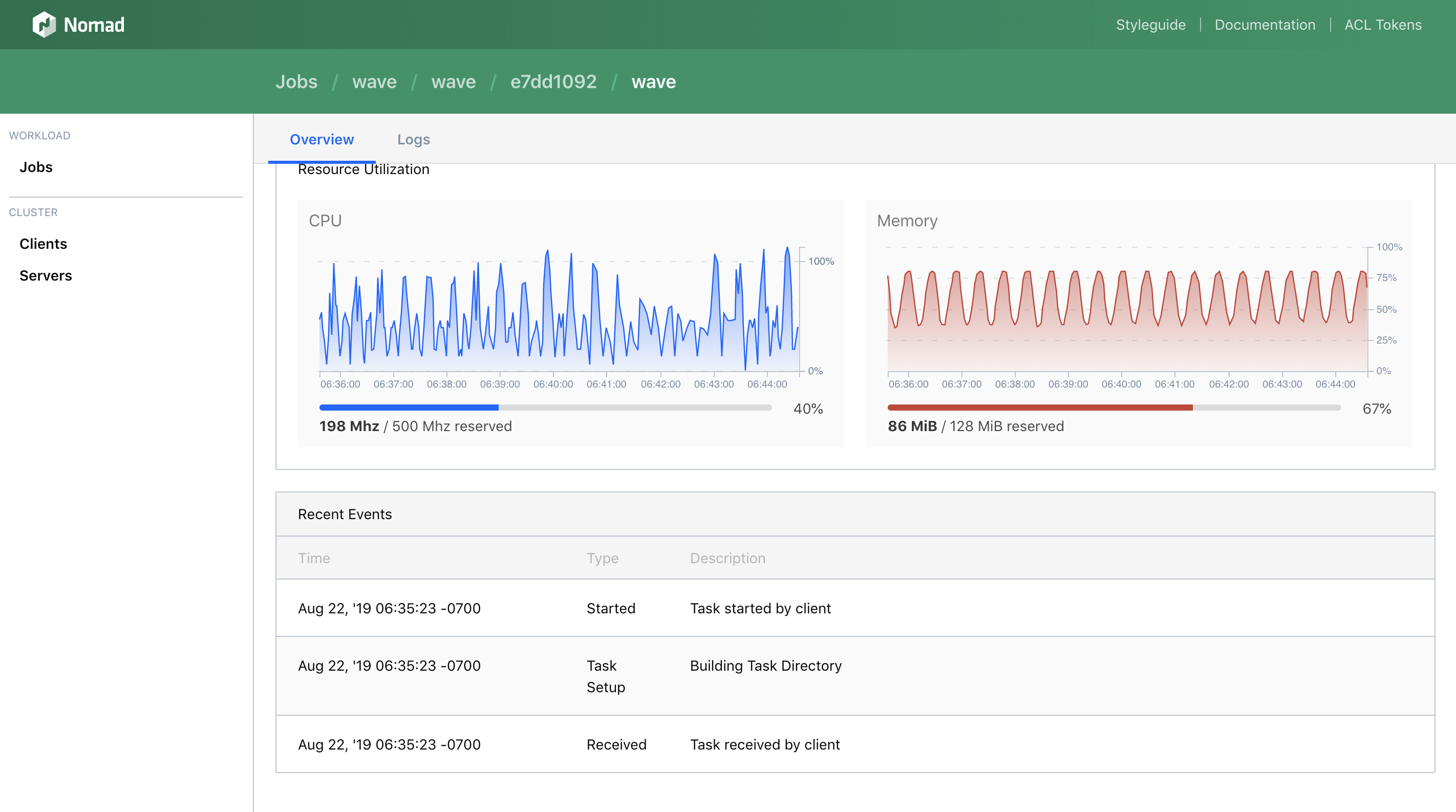This screenshot has width=1456, height=812.
Task: Click the Memory usage progress bar
Action: [x=1114, y=408]
